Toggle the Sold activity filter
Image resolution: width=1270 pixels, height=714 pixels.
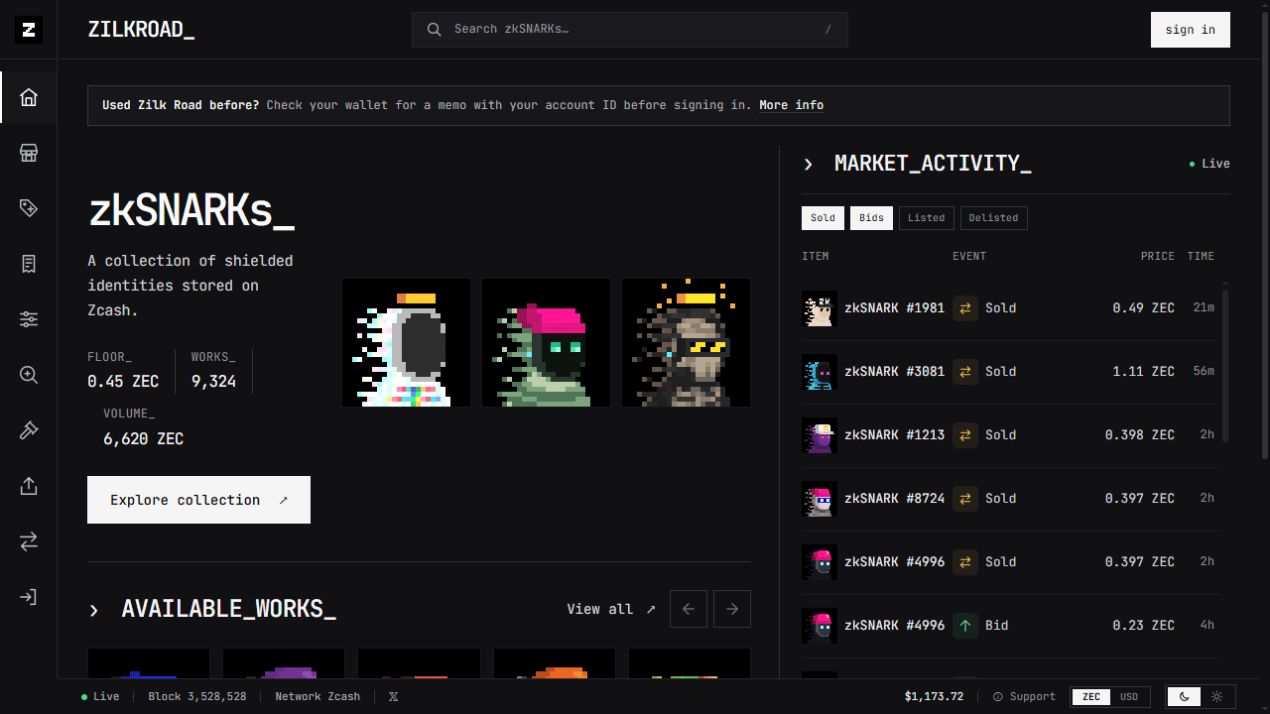823,218
